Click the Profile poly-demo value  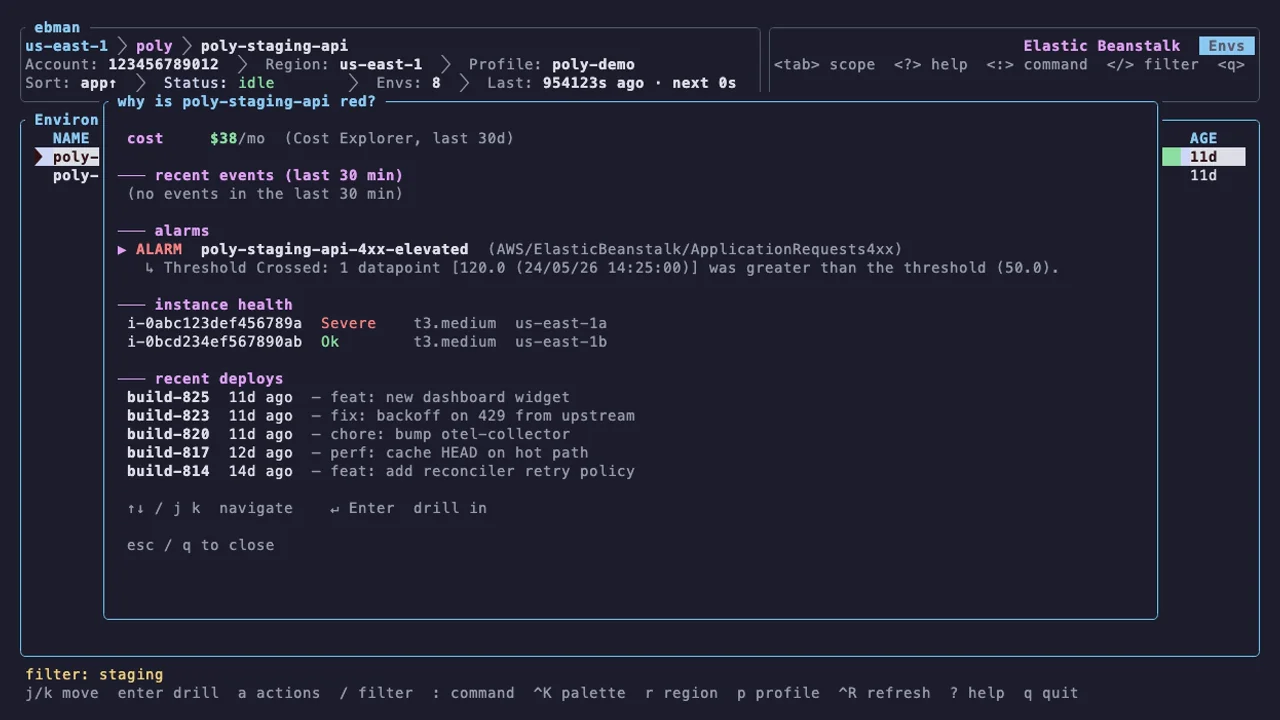(593, 64)
